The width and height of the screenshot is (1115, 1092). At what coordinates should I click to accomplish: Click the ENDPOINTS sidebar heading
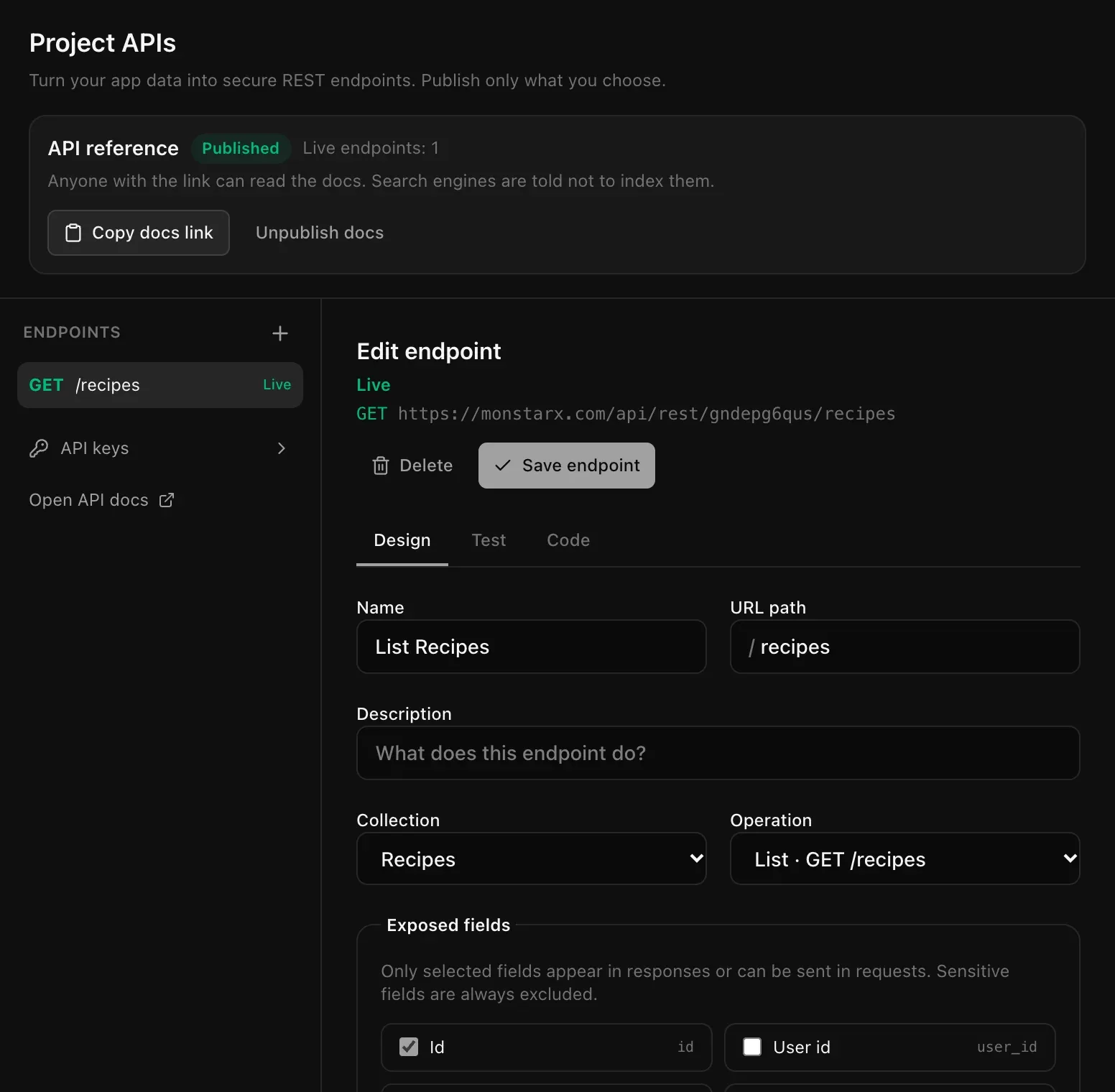coord(72,332)
